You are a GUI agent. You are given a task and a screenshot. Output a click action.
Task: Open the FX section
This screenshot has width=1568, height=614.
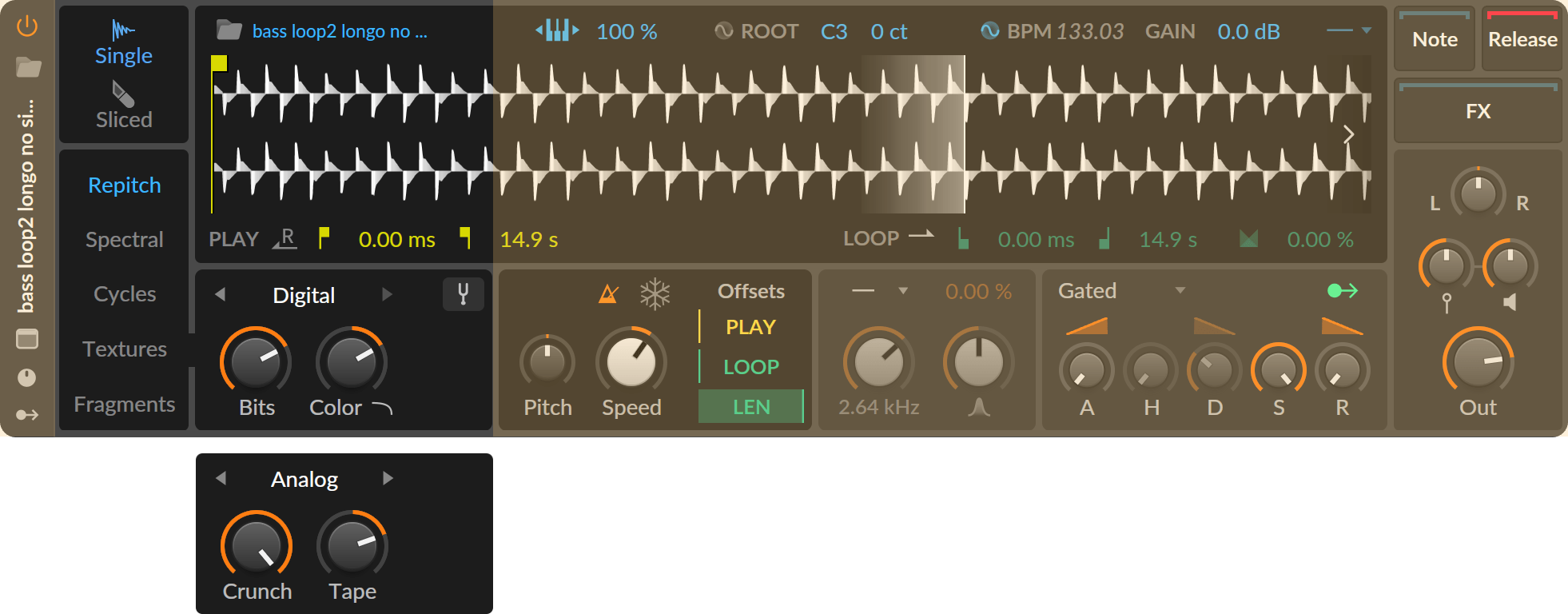point(1478,111)
